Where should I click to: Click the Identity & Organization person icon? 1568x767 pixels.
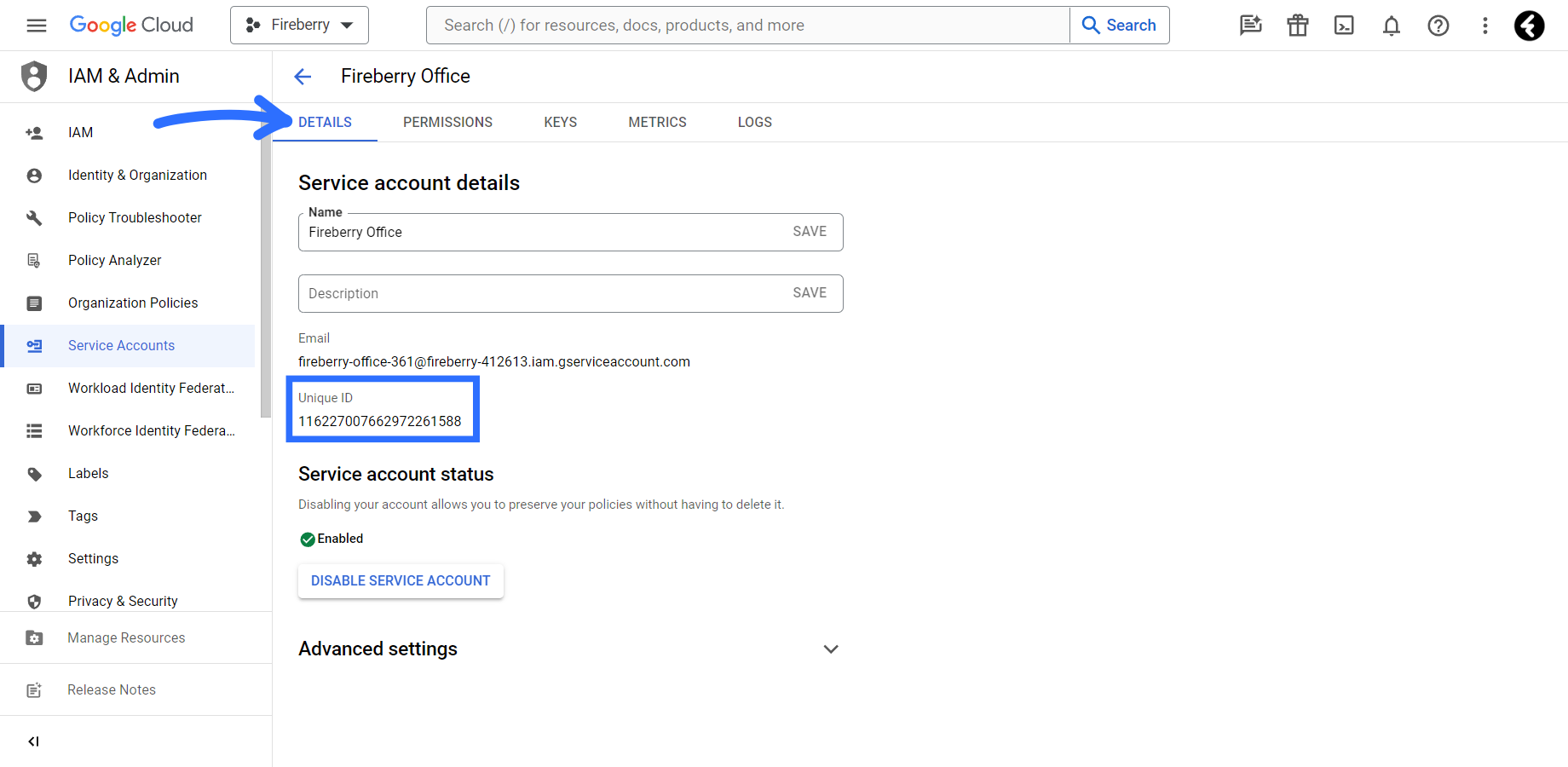click(34, 176)
